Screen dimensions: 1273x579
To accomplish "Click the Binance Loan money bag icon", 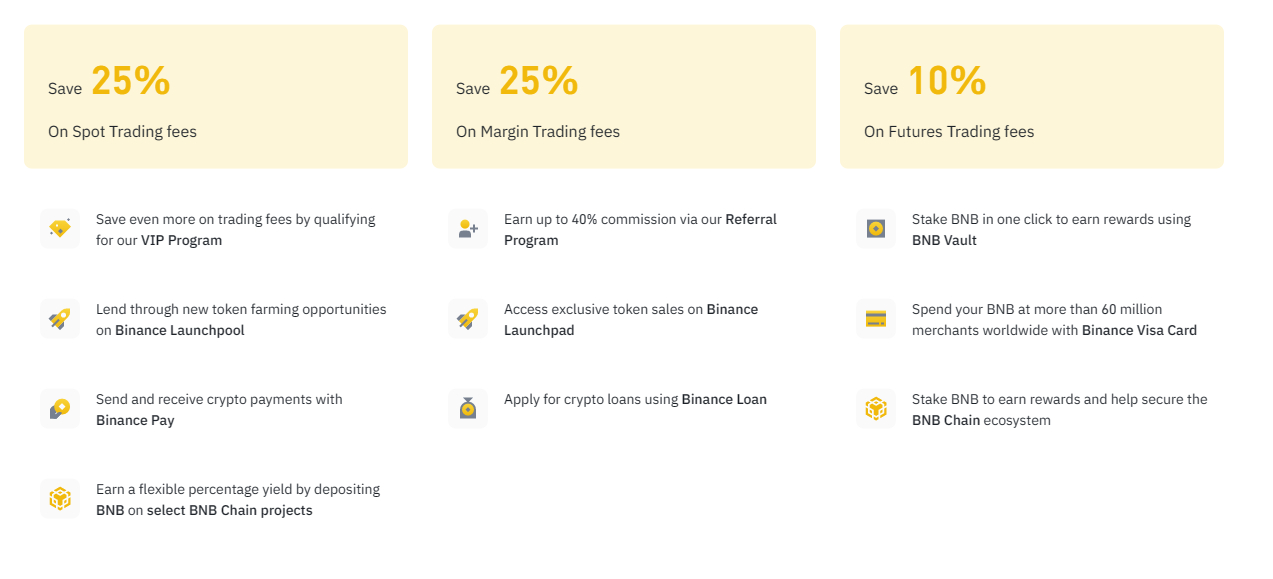I will 468,409.
